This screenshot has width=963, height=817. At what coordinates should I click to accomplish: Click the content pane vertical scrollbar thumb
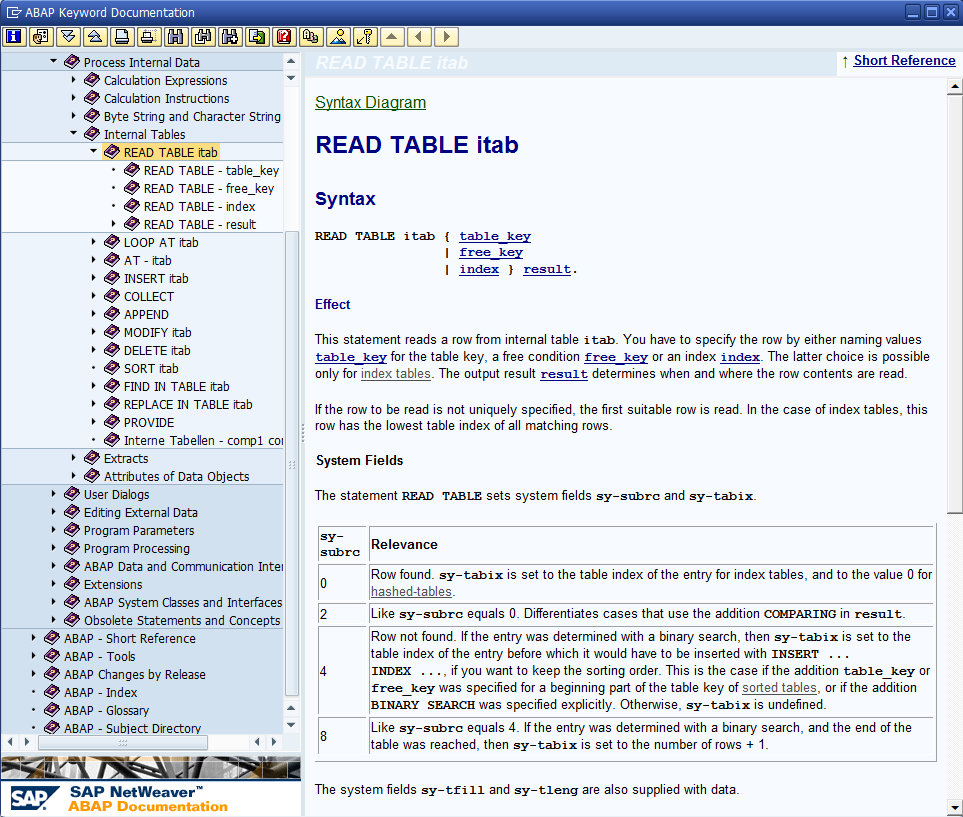(954, 304)
